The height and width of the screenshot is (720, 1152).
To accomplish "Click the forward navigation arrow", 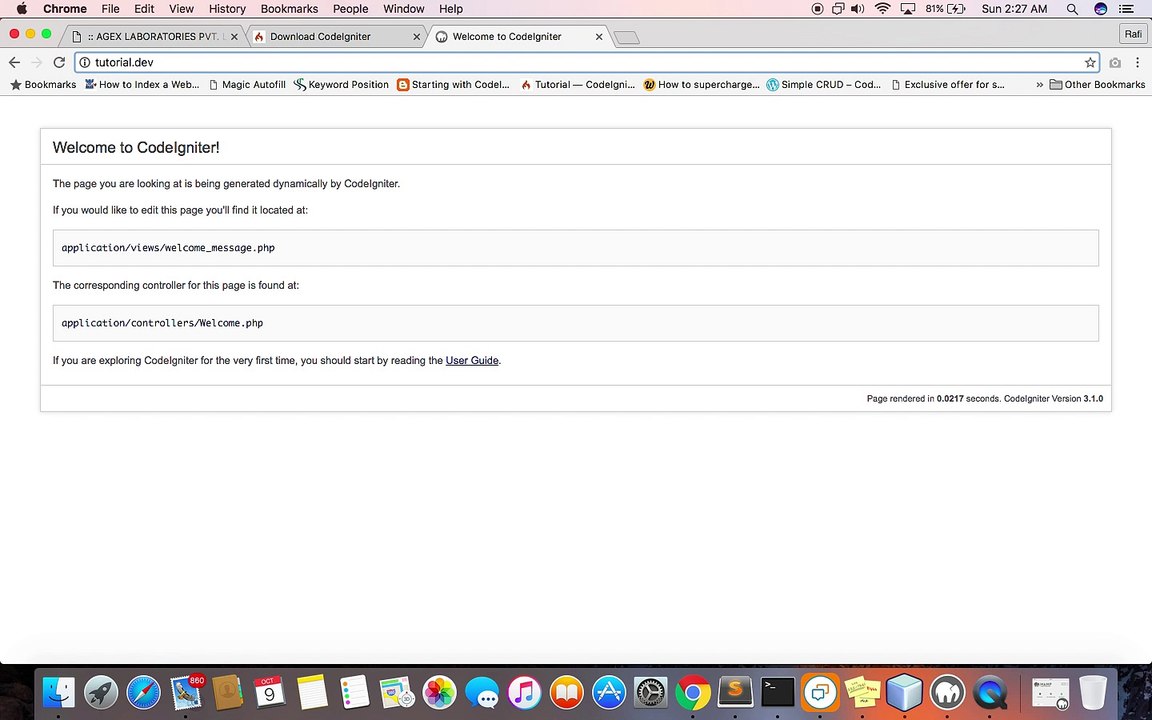I will [37, 62].
